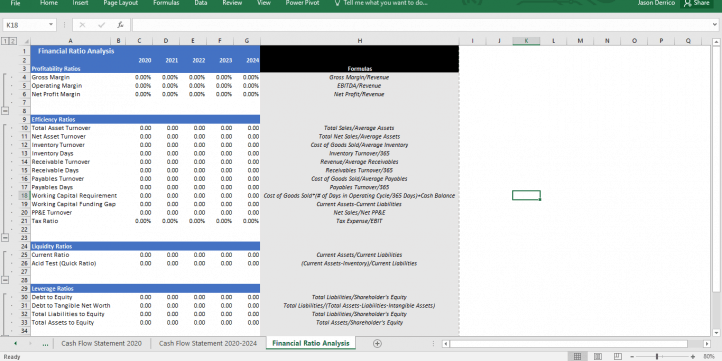The height and width of the screenshot is (361, 722).
Task: Switch to Page Break Preview icon
Action: pos(618,356)
